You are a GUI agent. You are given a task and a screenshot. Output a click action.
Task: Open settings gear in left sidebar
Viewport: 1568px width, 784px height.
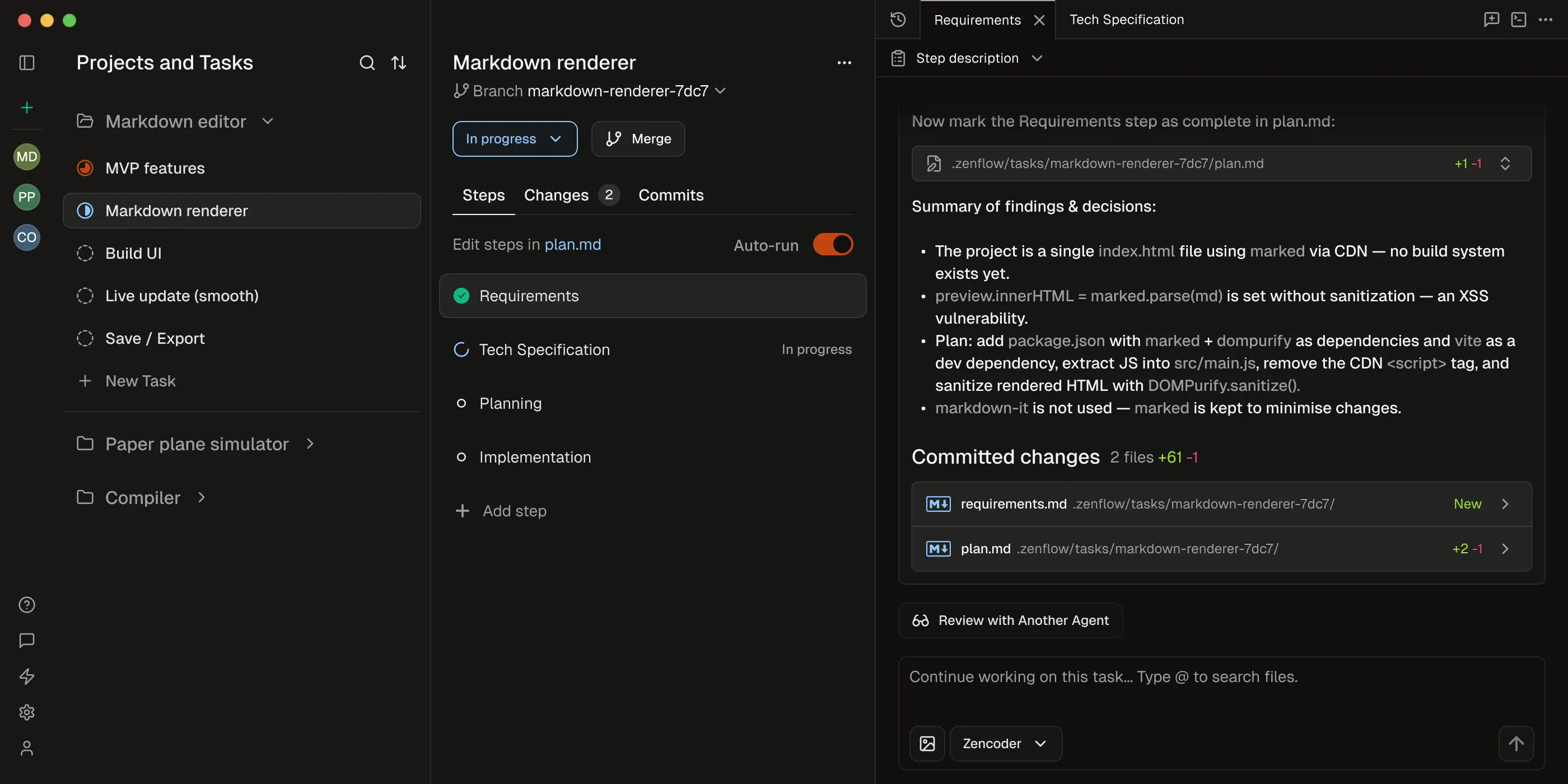click(27, 712)
